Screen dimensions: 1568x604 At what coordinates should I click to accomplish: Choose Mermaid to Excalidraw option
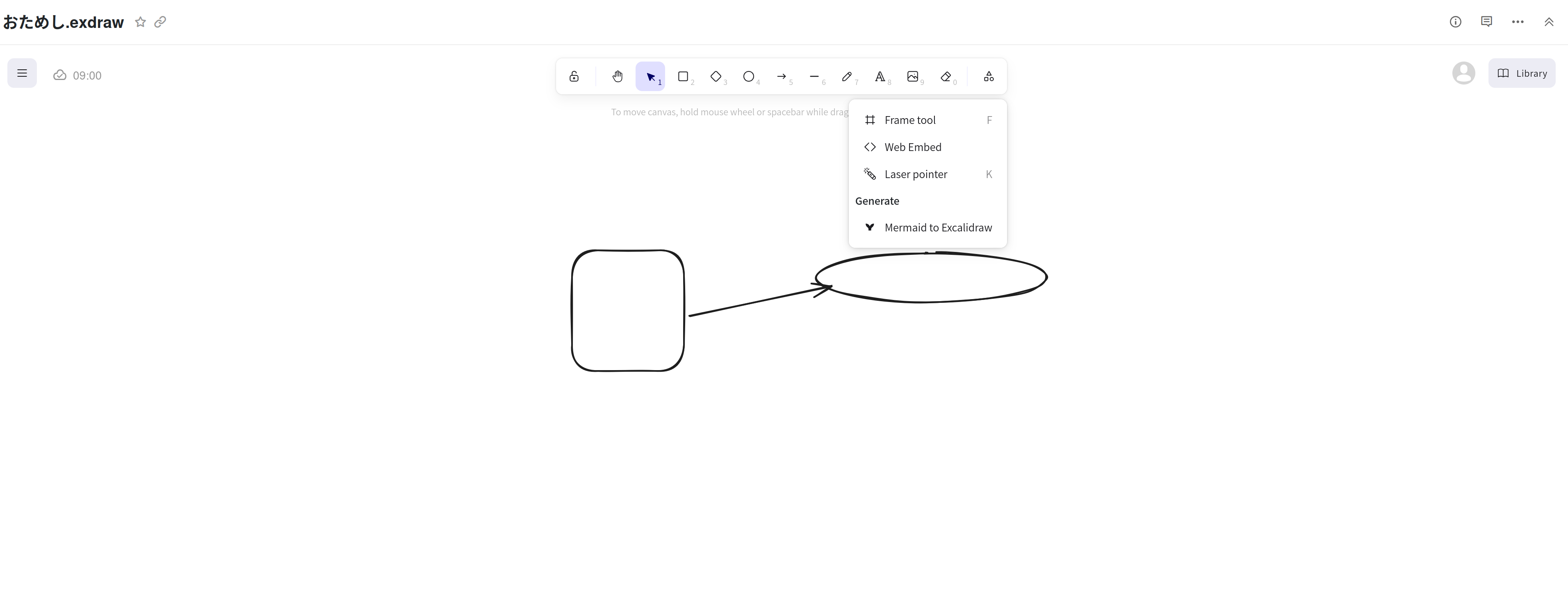click(x=937, y=227)
